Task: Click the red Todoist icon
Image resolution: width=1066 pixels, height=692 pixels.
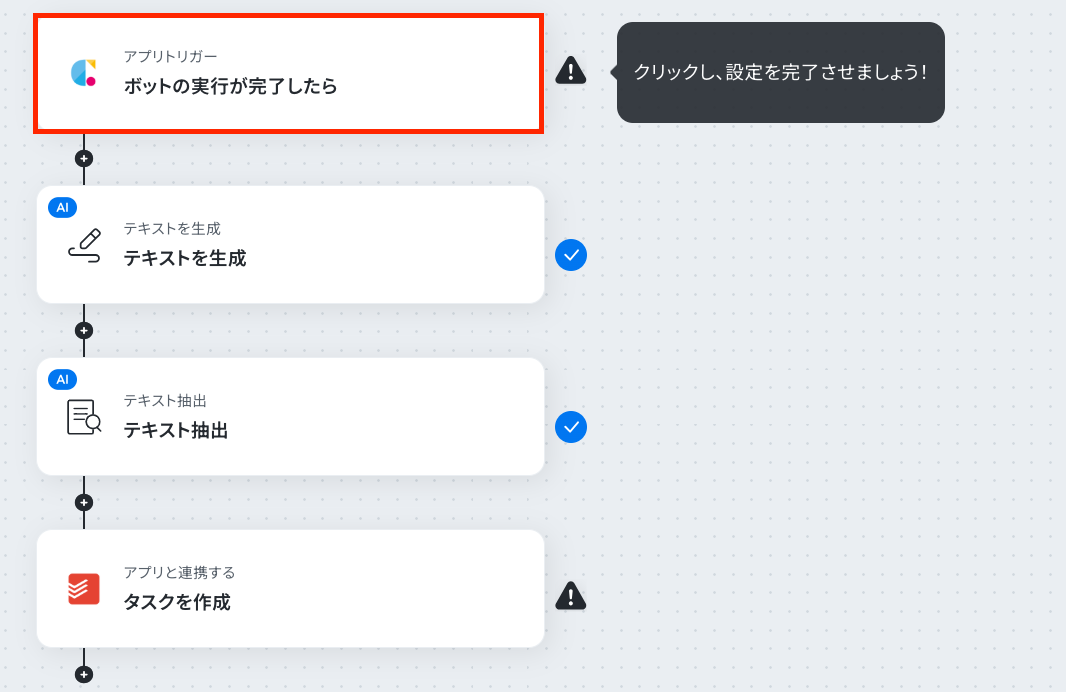Action: coord(84,589)
